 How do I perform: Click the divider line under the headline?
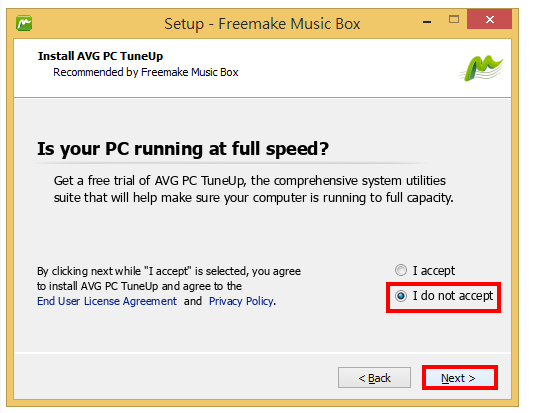coord(230,164)
